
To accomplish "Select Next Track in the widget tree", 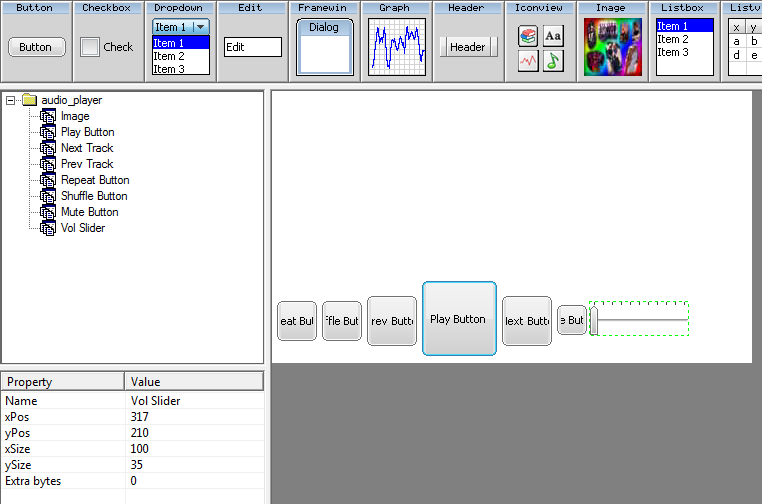I will [87, 148].
